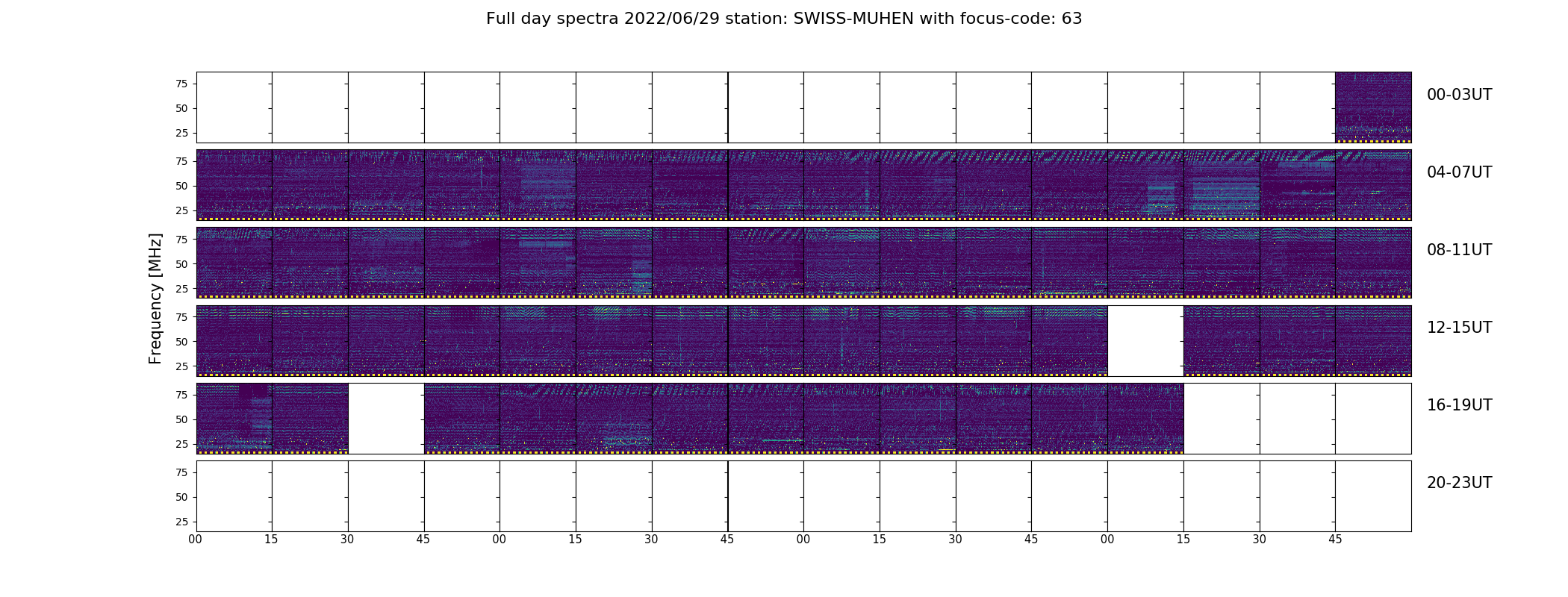Click the rightmost '30' x-axis tick label
Screen dimensions: 1568x597
[x=1260, y=539]
